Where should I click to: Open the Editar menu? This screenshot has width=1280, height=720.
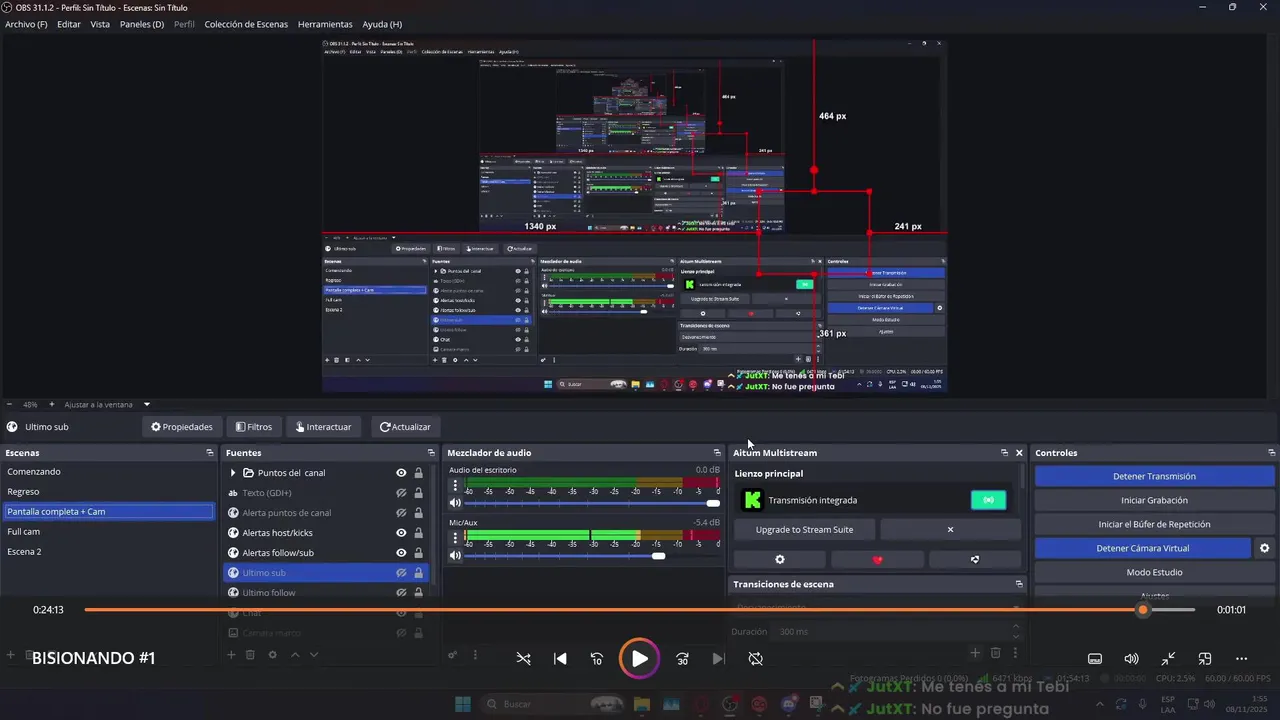69,24
